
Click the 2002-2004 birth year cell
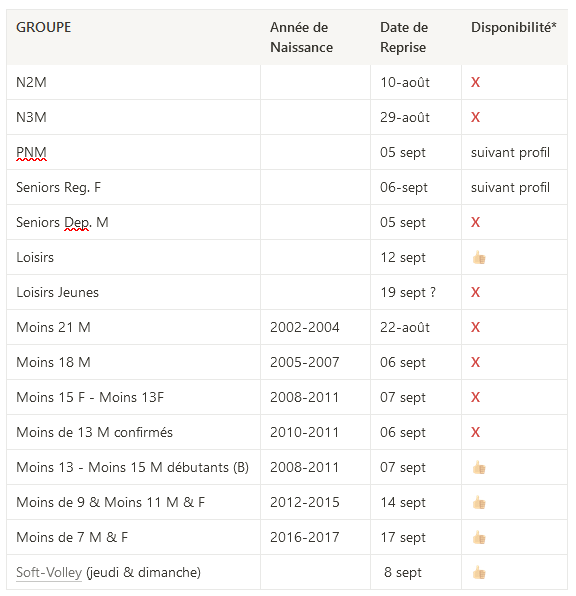305,327
